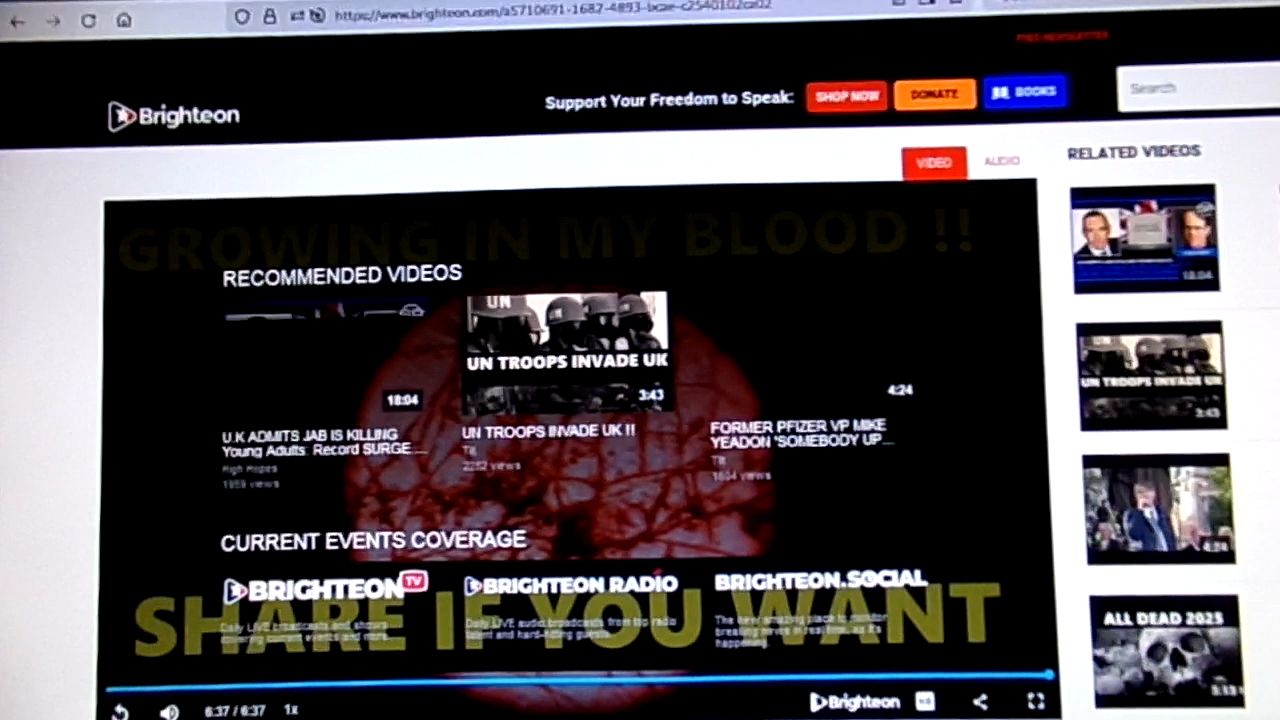Mute the video using the speaker icon
The image size is (1280, 720).
pyautogui.click(x=169, y=711)
